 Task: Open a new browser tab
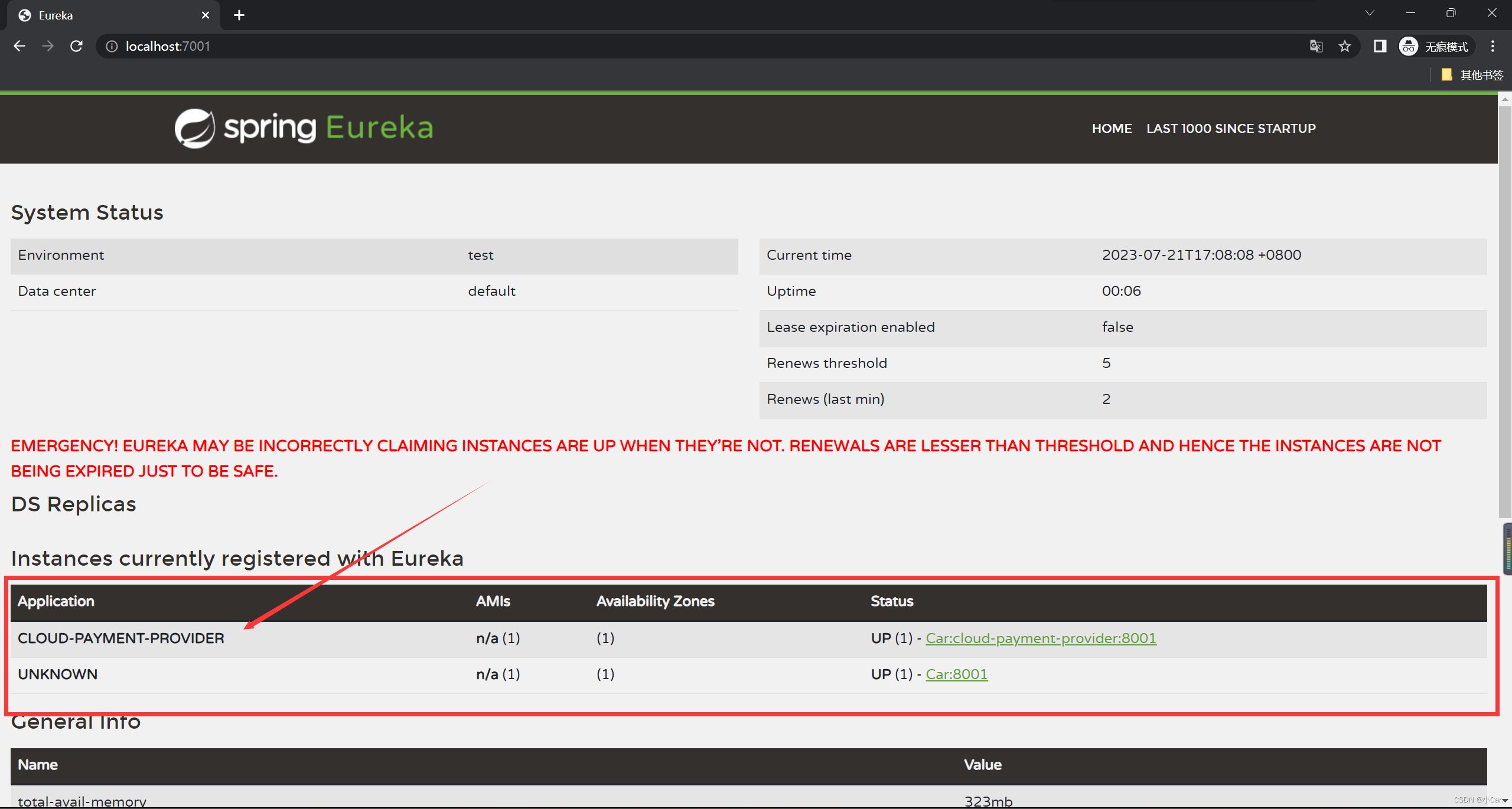click(x=239, y=15)
